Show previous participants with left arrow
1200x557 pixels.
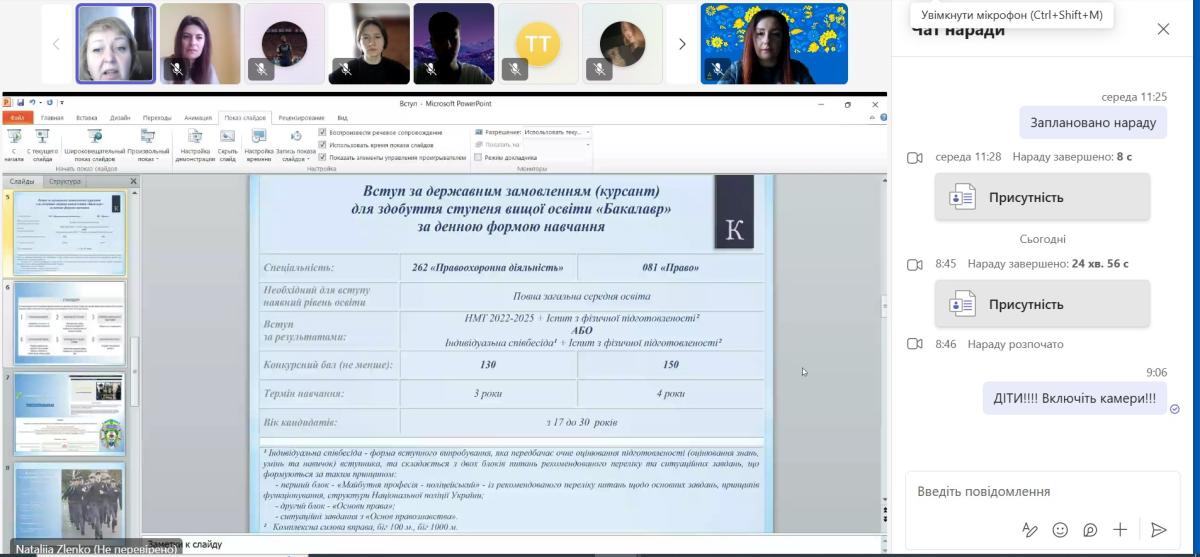tap(56, 44)
